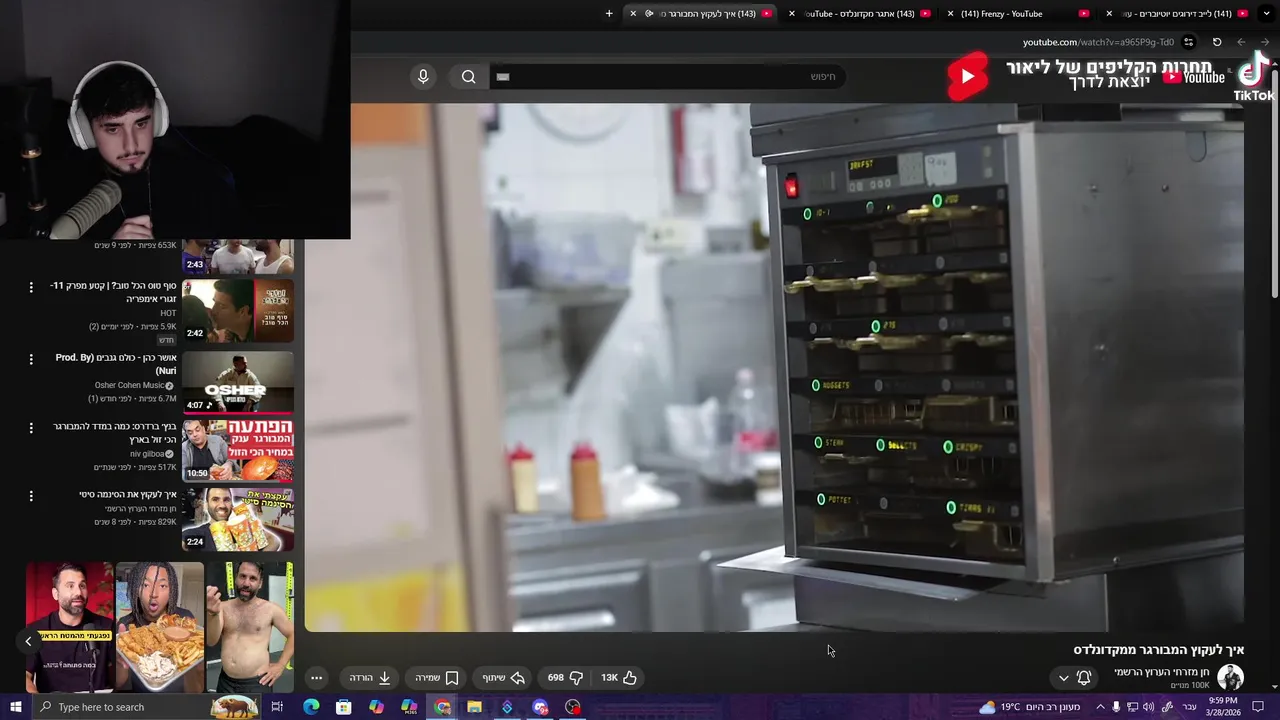Open Chrome from the taskbar
Viewport: 1280px width, 720px height.
pyautogui.click(x=442, y=707)
